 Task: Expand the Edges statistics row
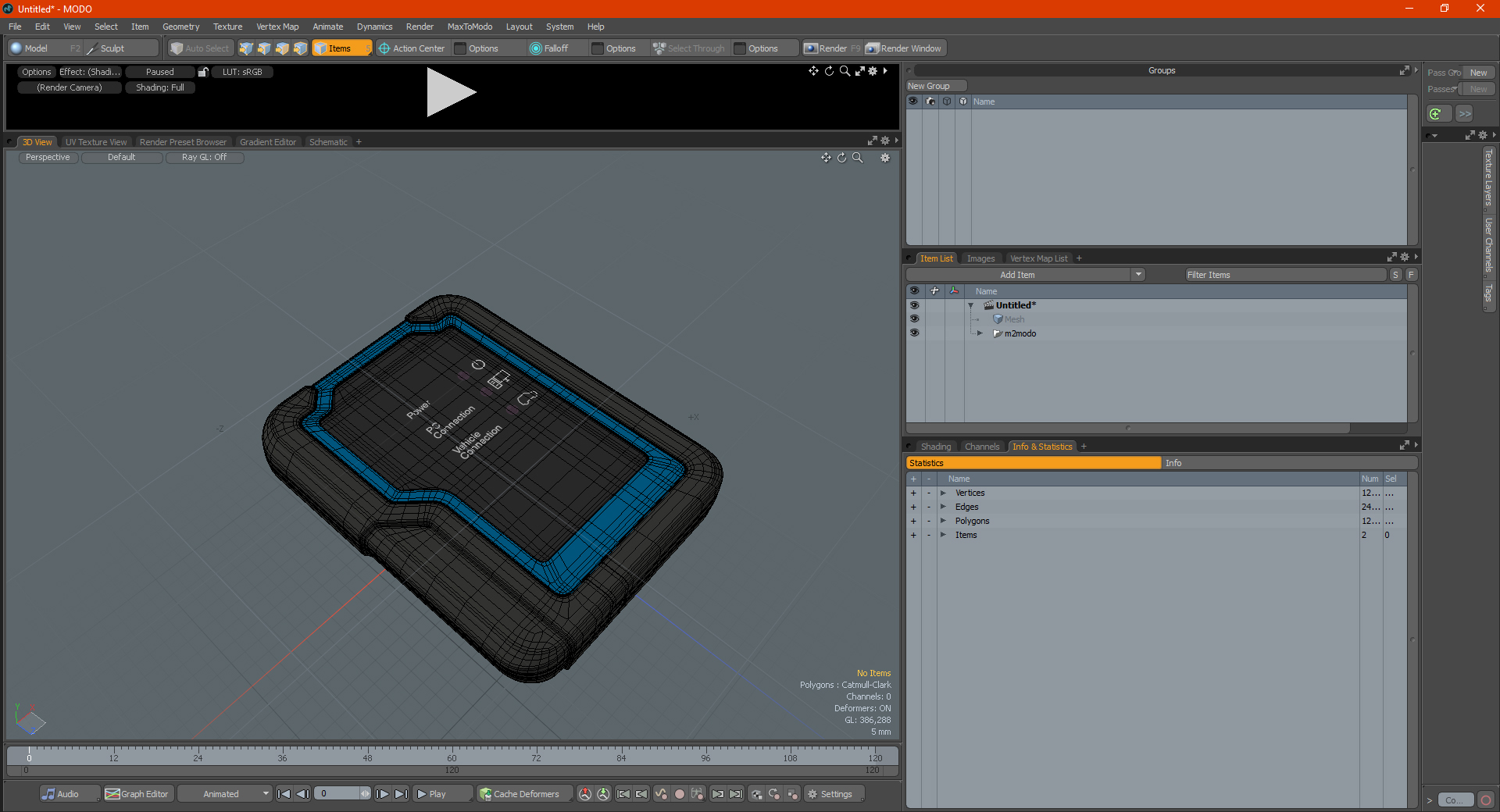click(x=943, y=507)
